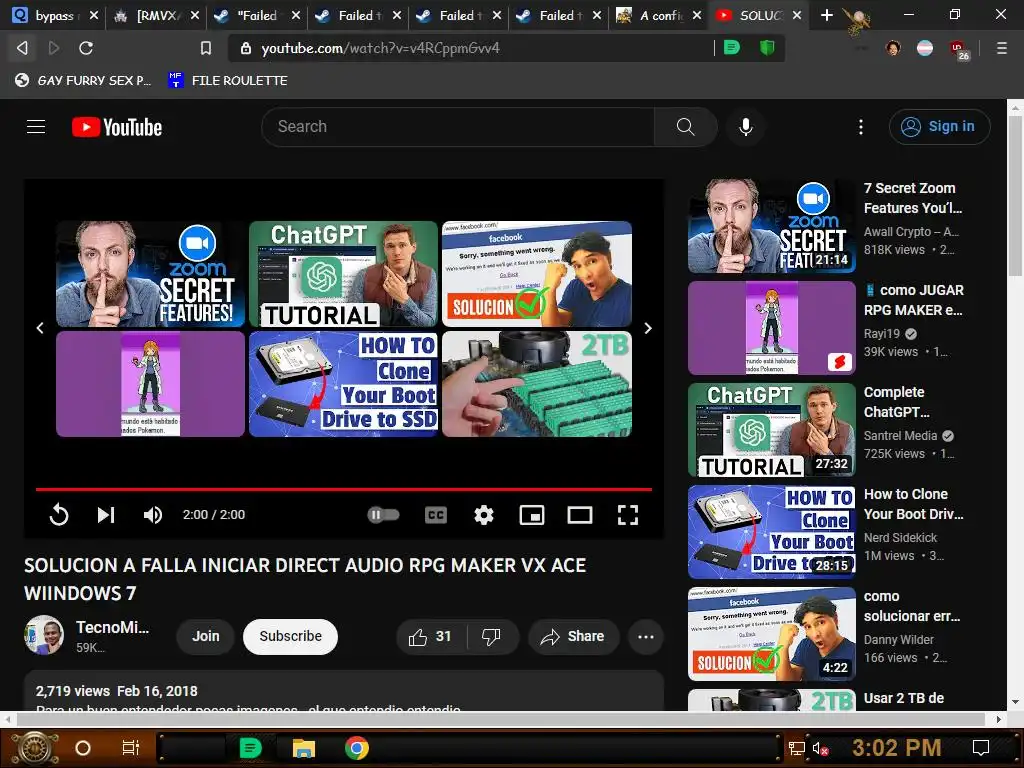Mute the video volume speaker

point(153,515)
